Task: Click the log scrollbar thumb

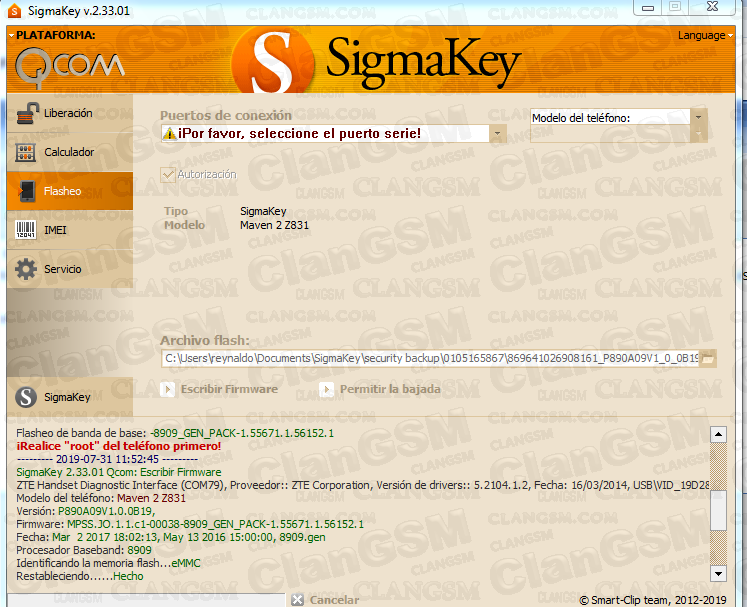Action: (x=718, y=510)
